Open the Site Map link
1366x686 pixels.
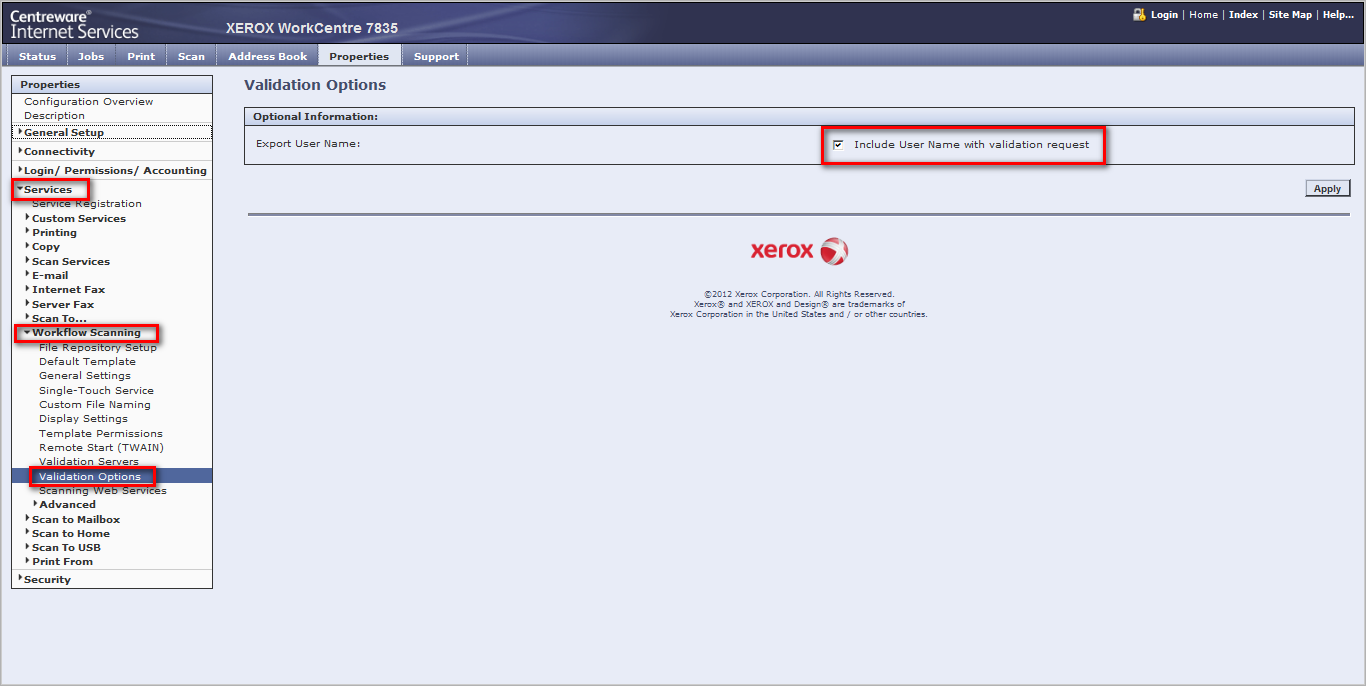tap(1290, 15)
